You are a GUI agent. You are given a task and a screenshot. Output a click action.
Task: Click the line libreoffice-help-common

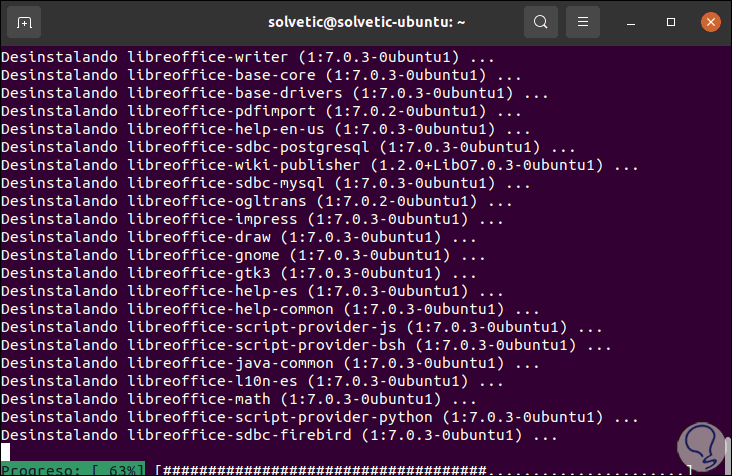coord(270,309)
